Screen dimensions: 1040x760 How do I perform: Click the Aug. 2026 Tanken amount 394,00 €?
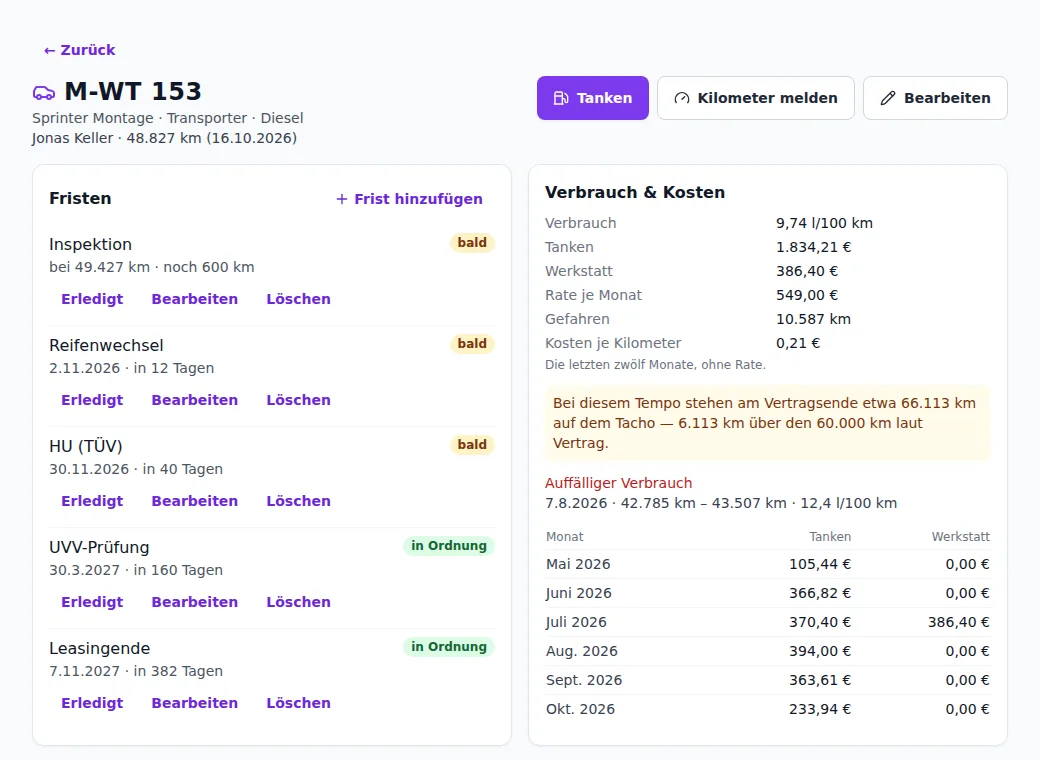pyautogui.click(x=820, y=651)
